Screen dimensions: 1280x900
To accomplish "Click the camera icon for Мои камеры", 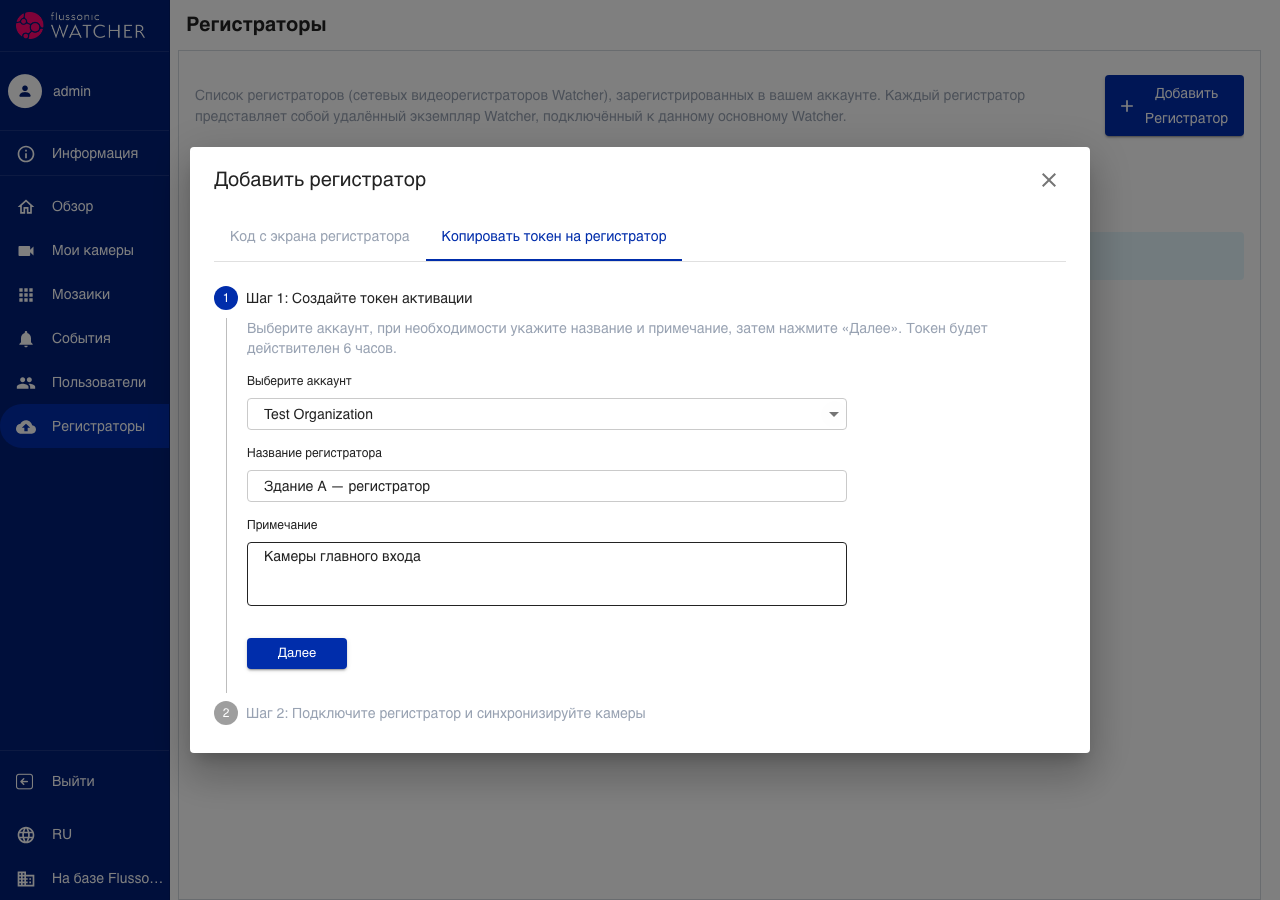I will click(x=26, y=251).
